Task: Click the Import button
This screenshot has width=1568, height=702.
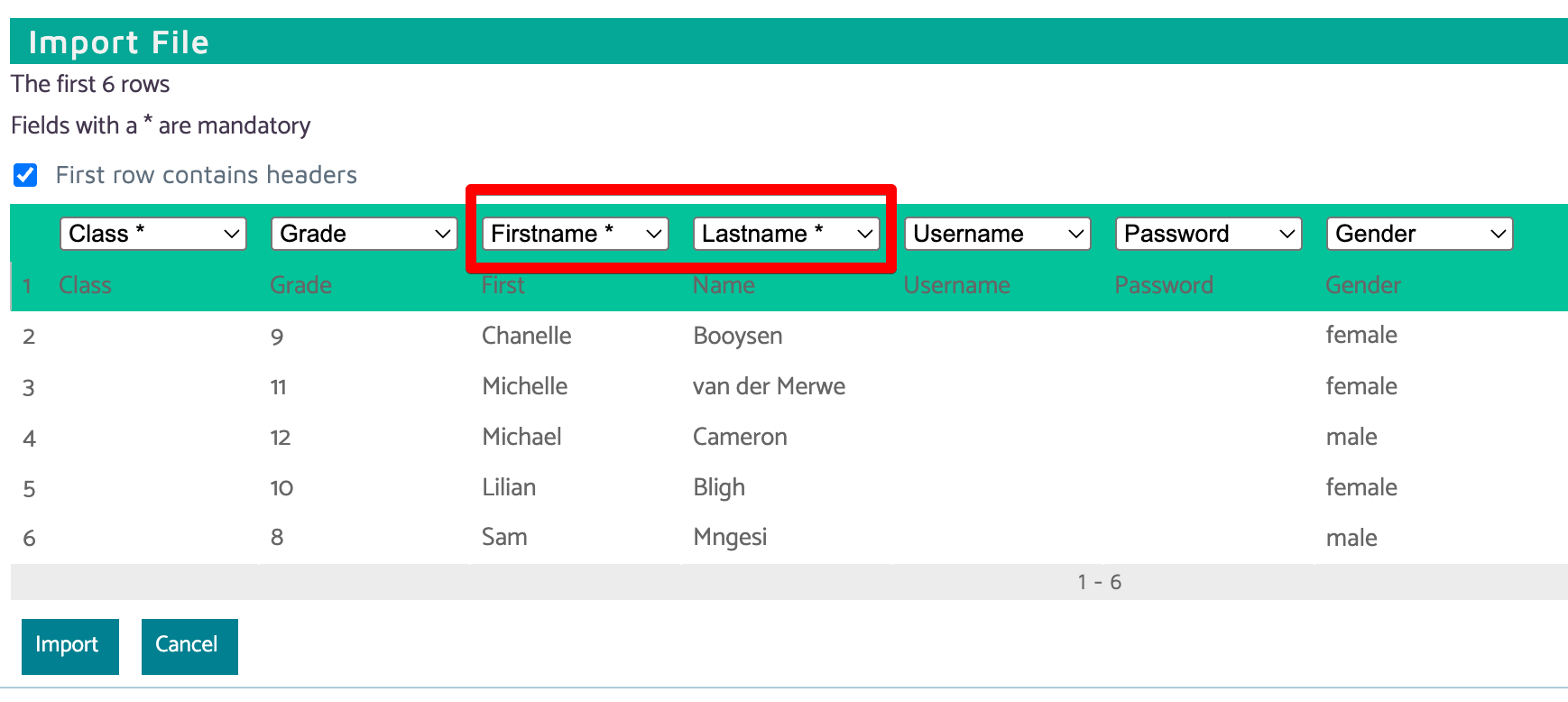Action: click(69, 646)
